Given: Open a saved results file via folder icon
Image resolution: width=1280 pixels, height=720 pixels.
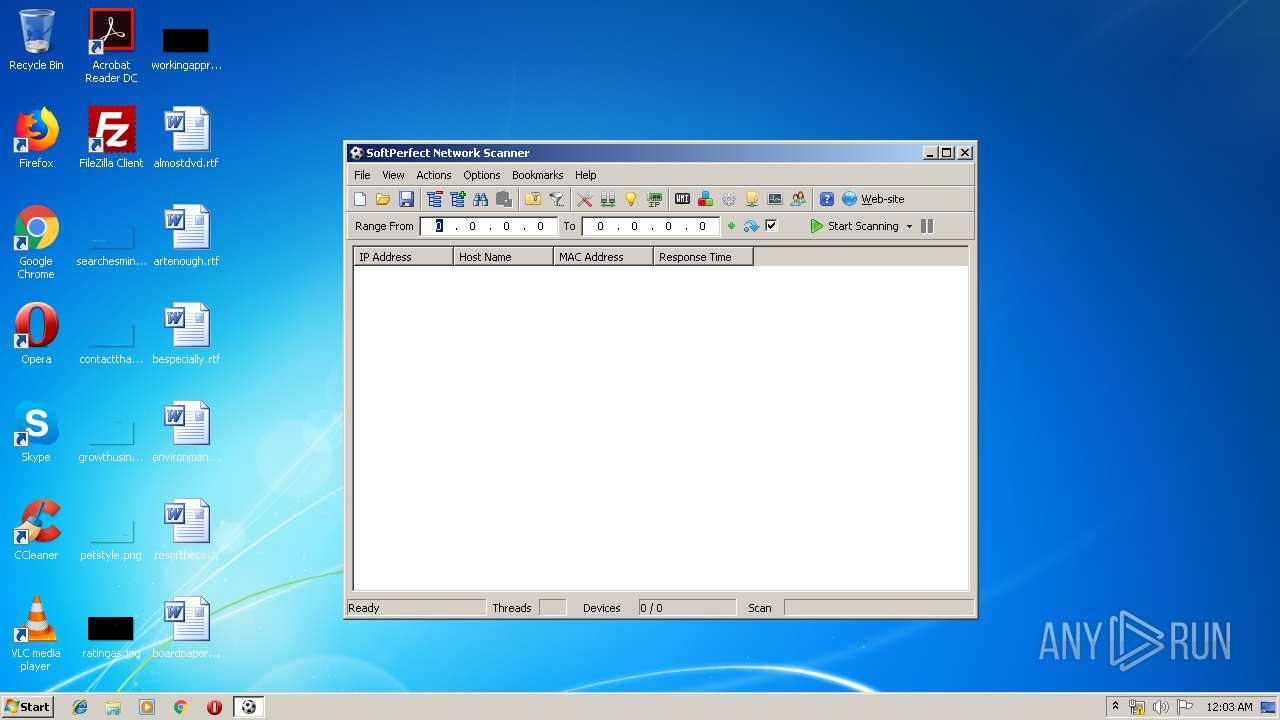Looking at the screenshot, I should coord(383,199).
